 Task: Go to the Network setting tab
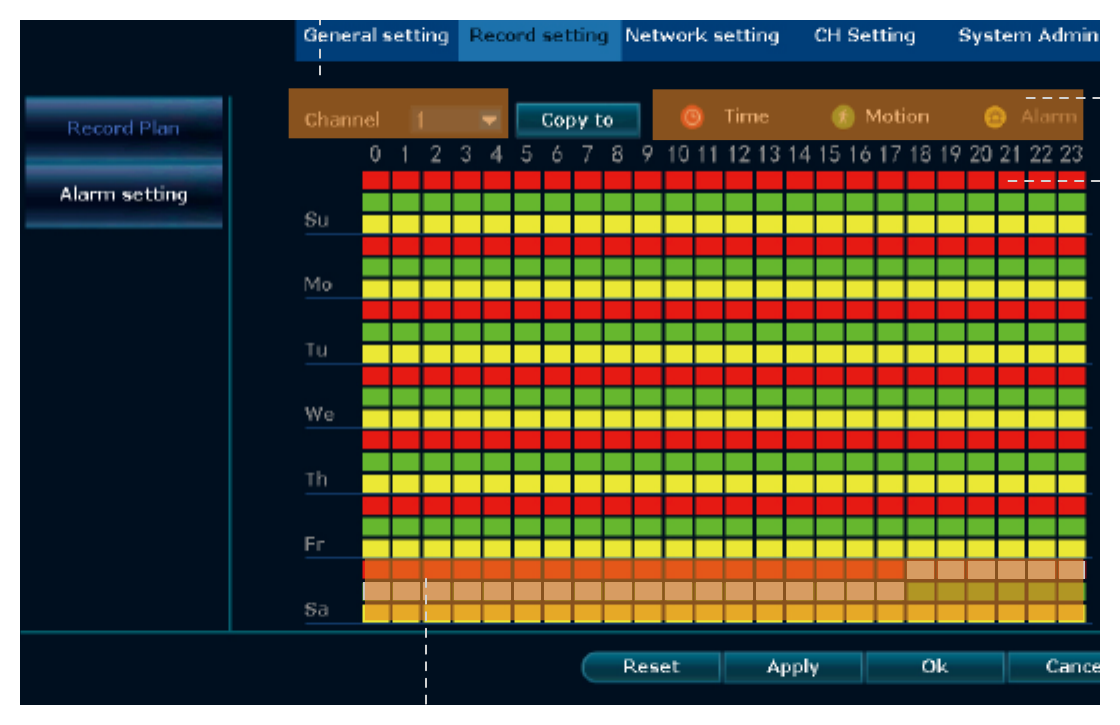click(702, 36)
